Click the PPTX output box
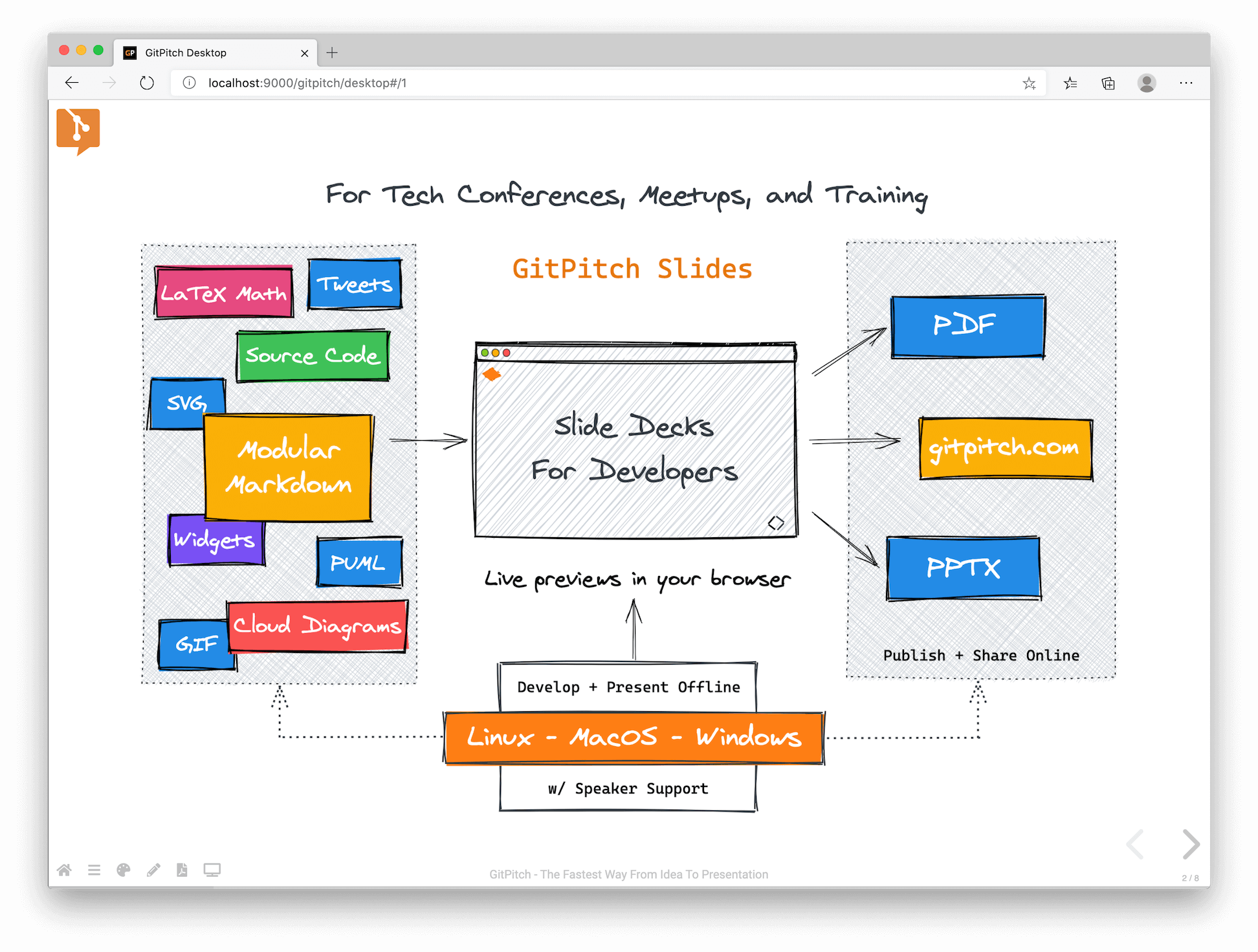1258x952 pixels. (x=964, y=568)
